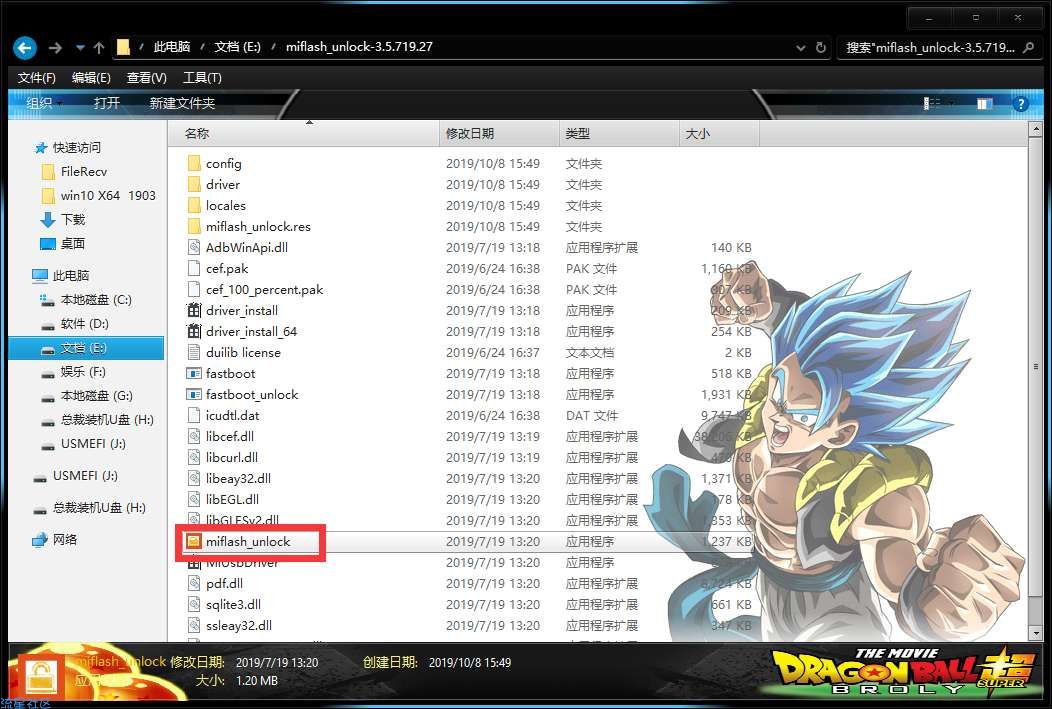This screenshot has height=709, width=1052.
Task: Click the 打开 toolbar button
Action: click(x=107, y=103)
